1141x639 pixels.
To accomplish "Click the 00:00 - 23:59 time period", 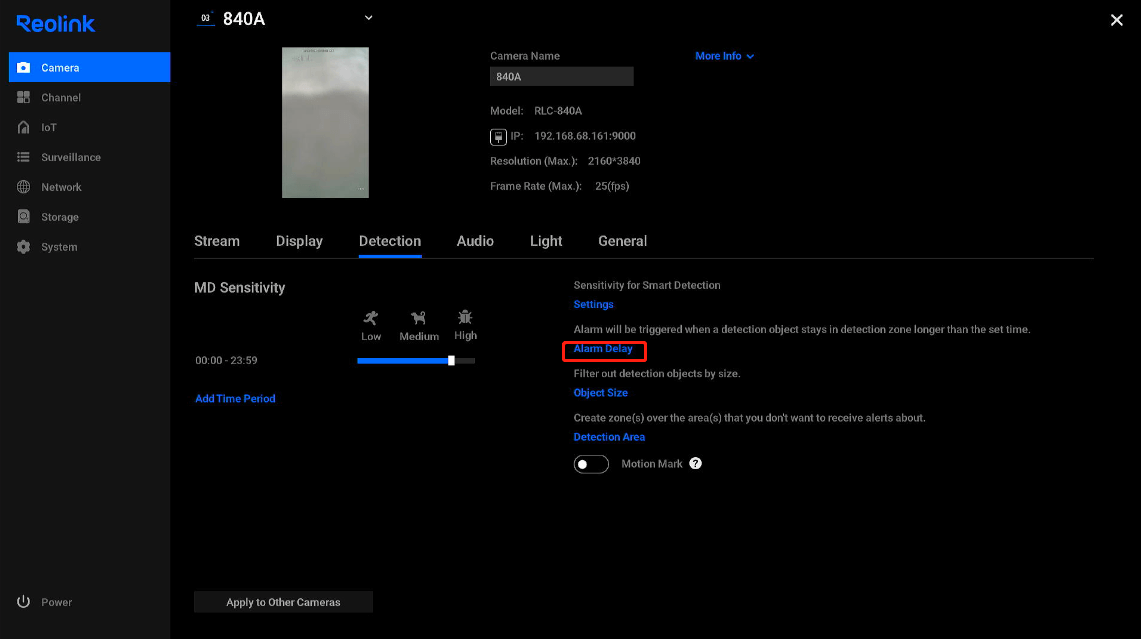I will point(226,360).
